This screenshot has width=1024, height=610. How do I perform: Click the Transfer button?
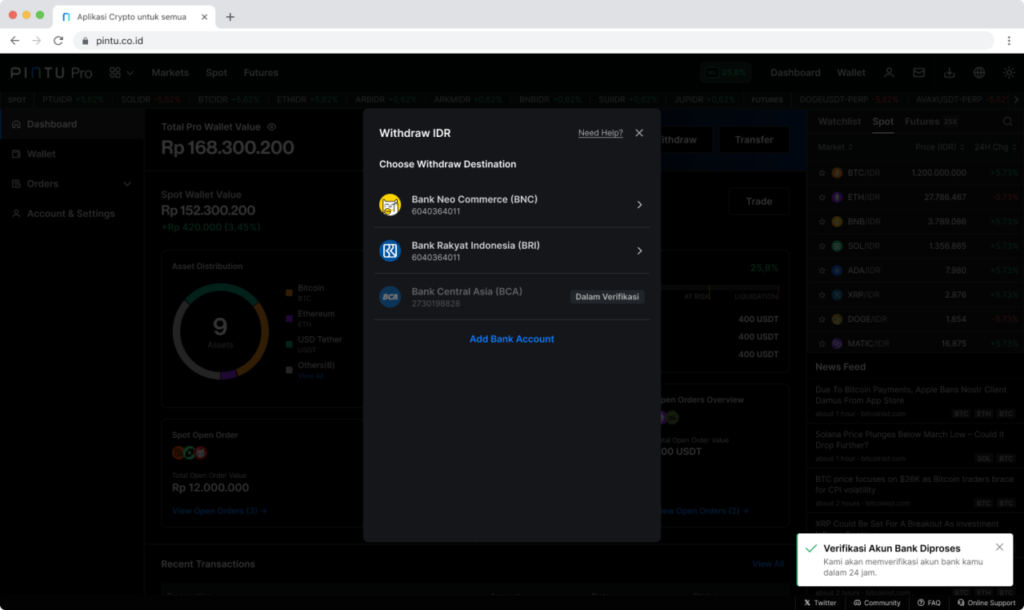(x=754, y=140)
